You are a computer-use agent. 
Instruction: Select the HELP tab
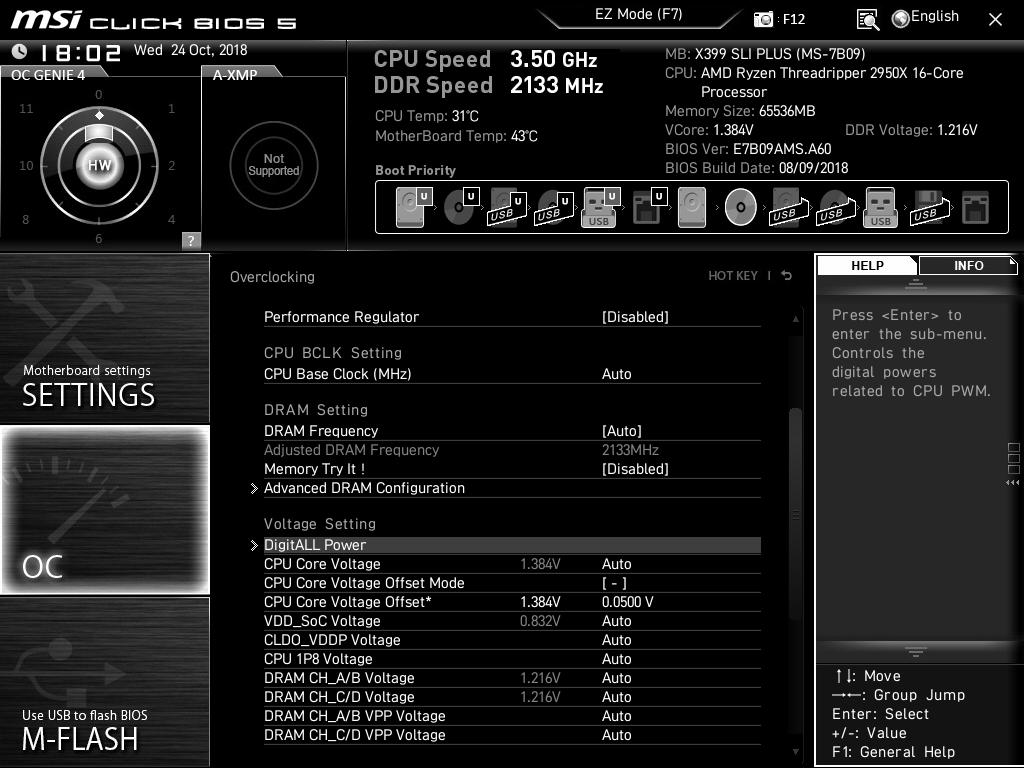click(866, 265)
